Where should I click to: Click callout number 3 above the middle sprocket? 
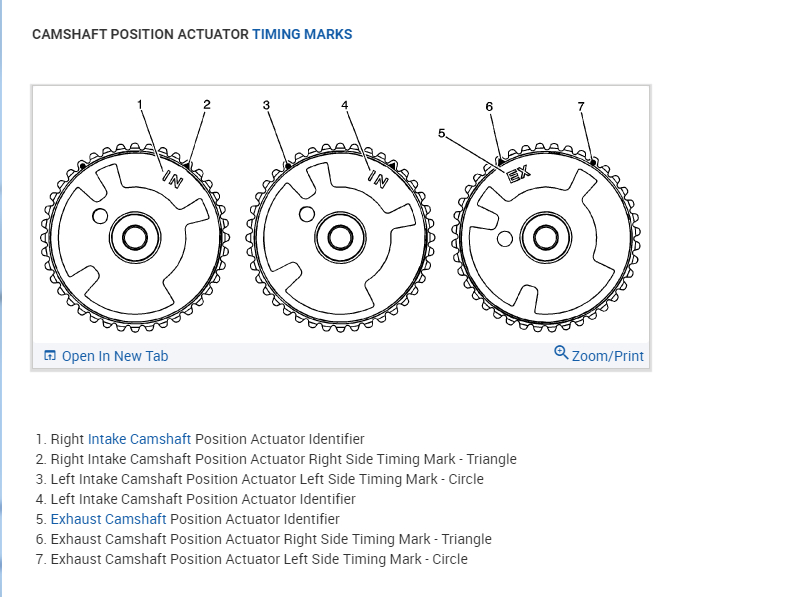click(267, 104)
